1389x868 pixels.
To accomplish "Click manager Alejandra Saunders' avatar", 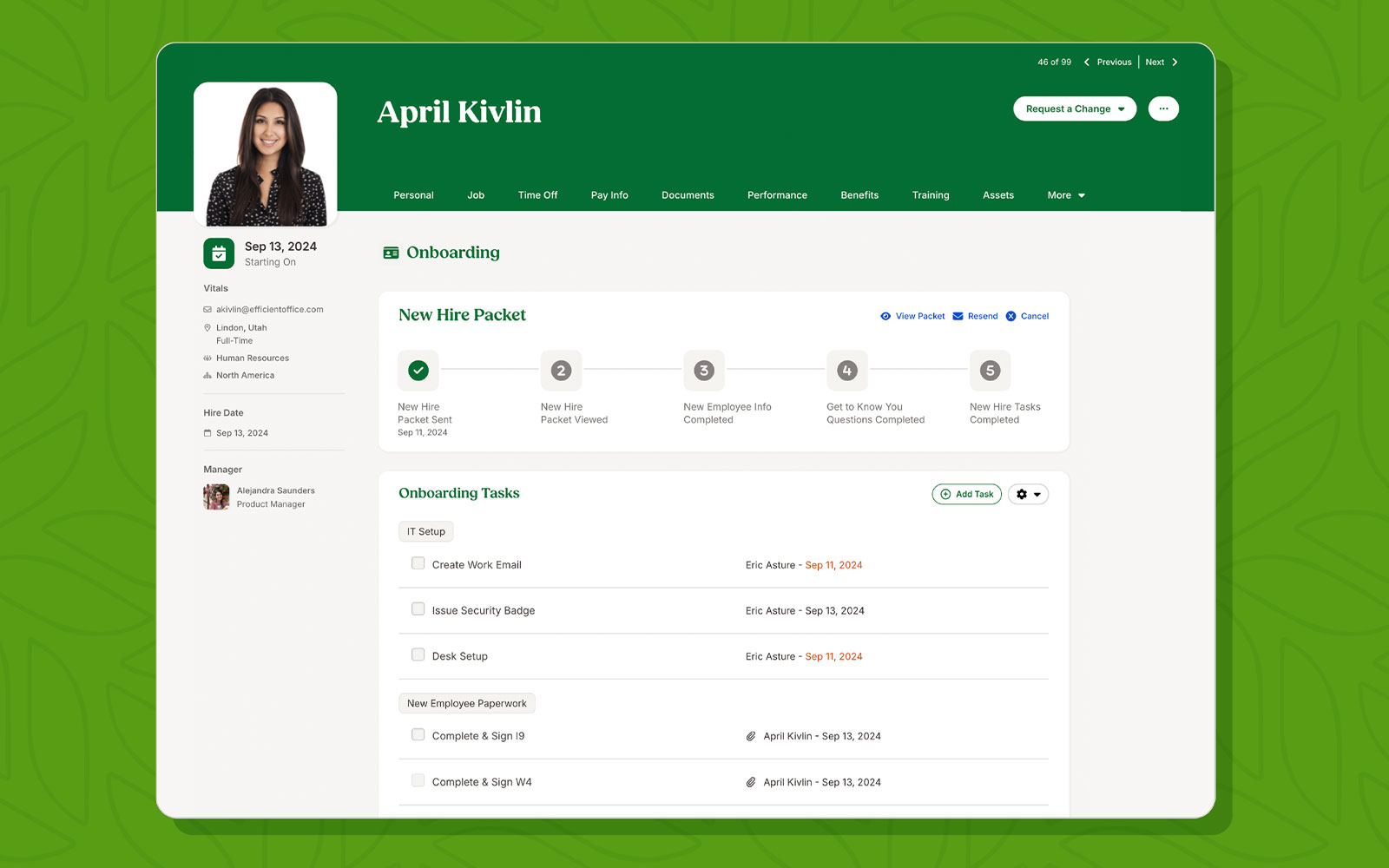I will coord(216,496).
